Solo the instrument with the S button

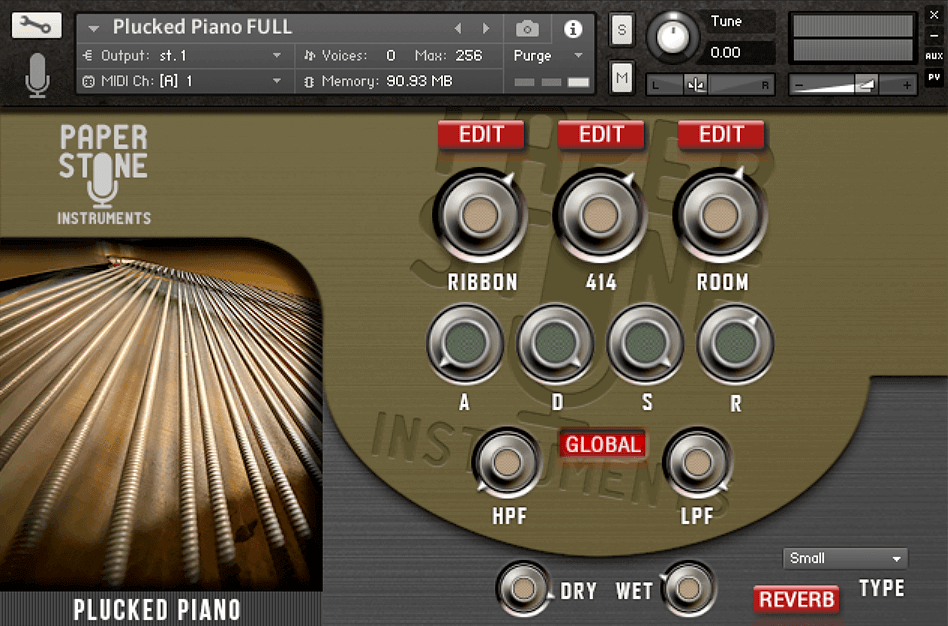pyautogui.click(x=621, y=30)
